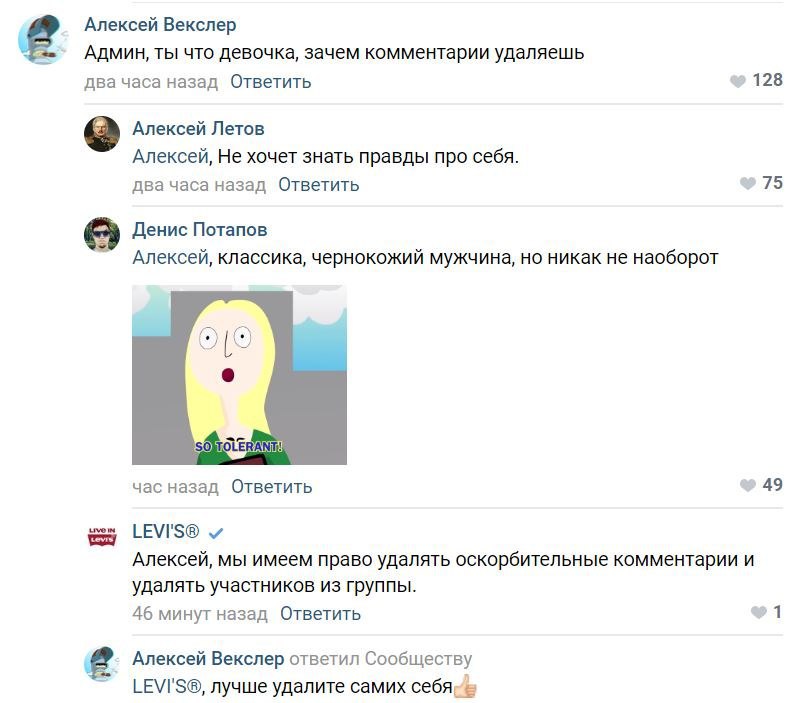Click 'час назад' timestamp
802x703 pixels.
point(175,486)
